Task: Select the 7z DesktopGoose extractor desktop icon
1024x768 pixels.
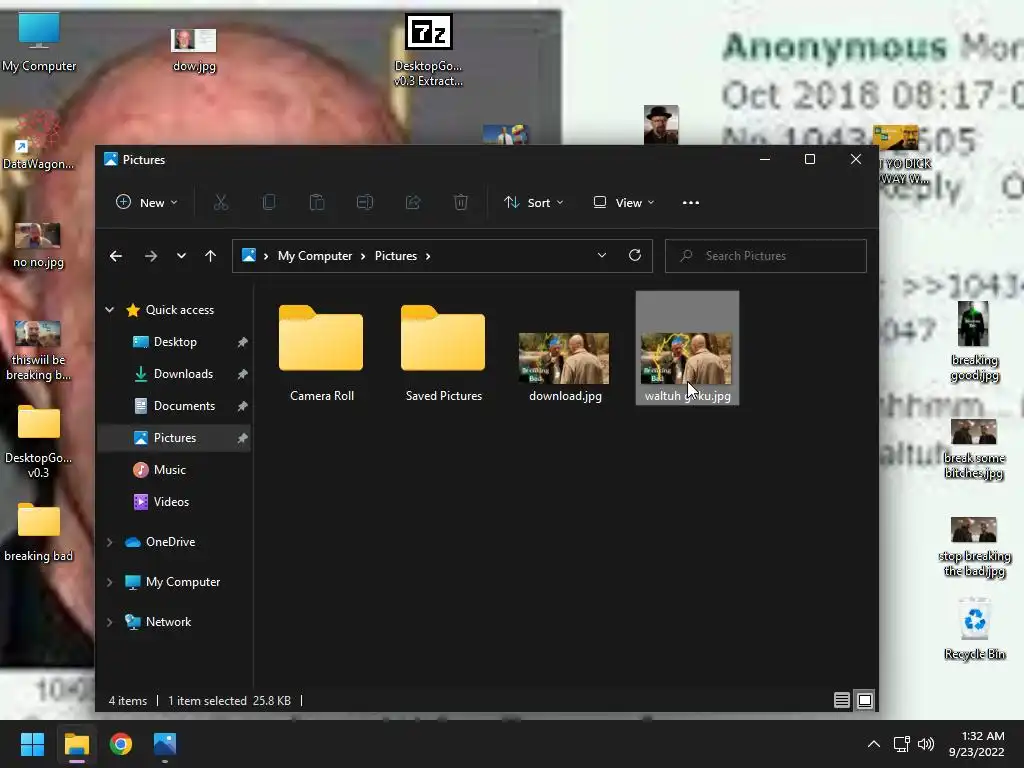Action: coord(428,50)
